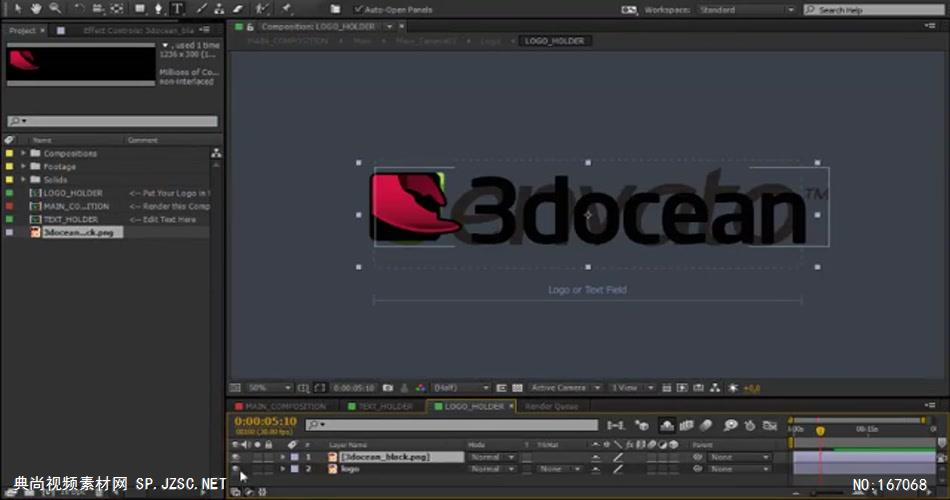Select the Pan Behind anchor point tool
950x500 pixels.
[x=117, y=8]
